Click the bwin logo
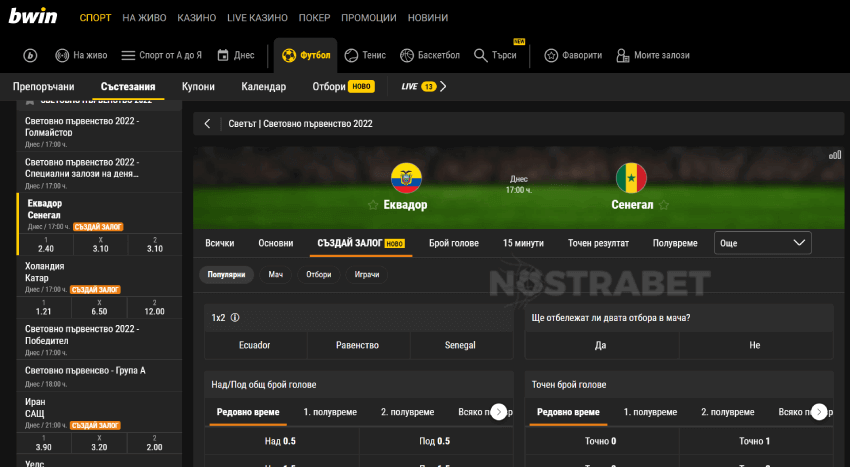This screenshot has height=467, width=850. (33, 16)
